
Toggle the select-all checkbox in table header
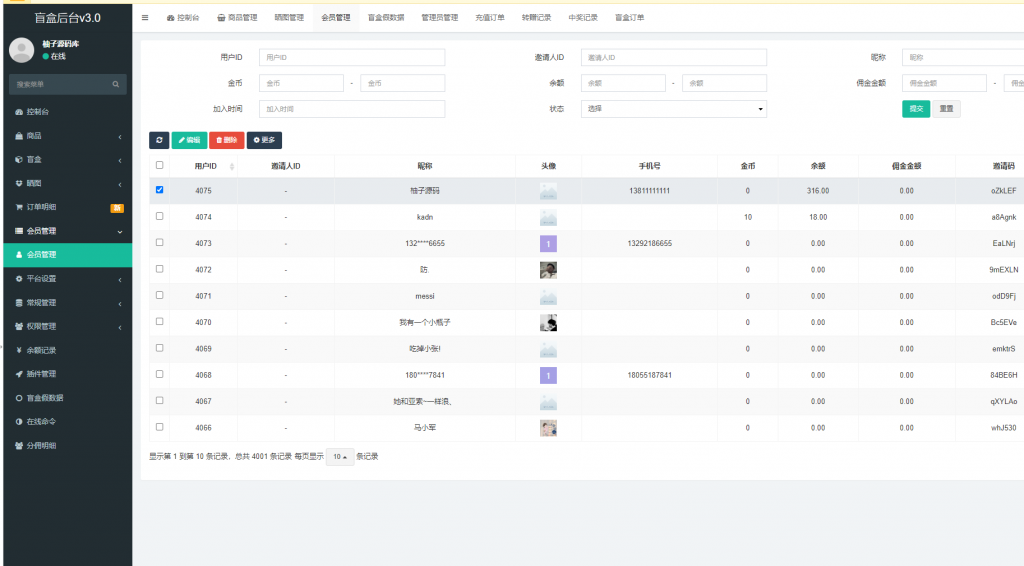tap(159, 165)
